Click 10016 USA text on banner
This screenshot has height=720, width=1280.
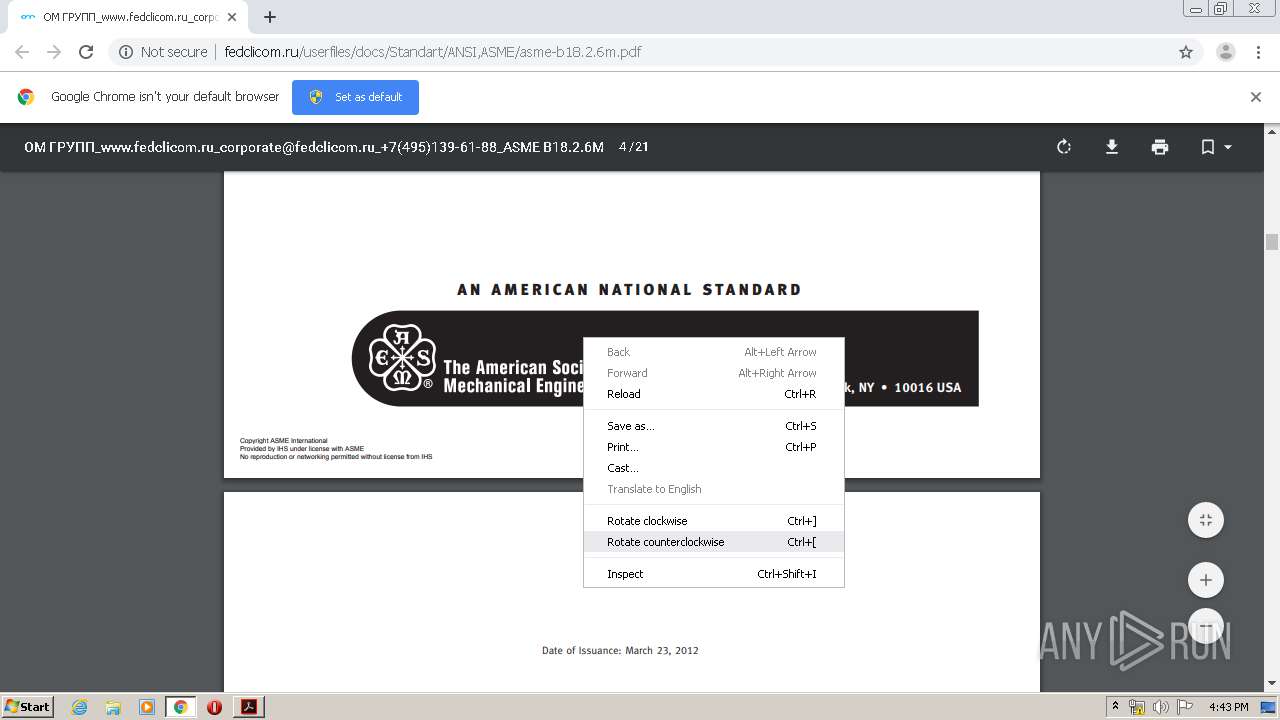click(927, 388)
